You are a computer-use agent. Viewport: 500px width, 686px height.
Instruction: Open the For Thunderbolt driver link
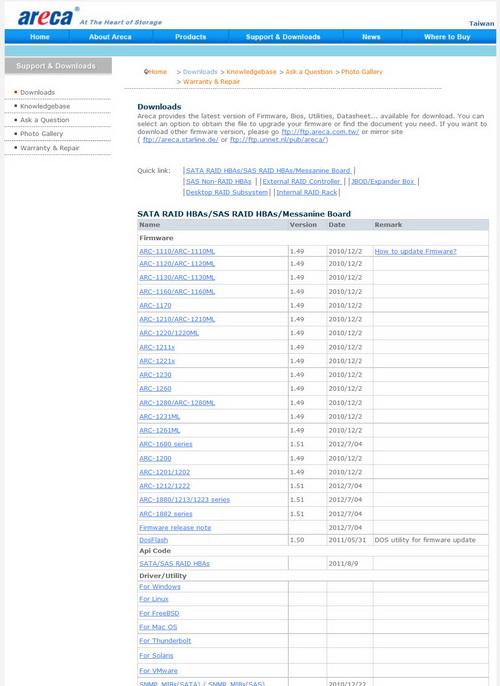[x=165, y=641]
